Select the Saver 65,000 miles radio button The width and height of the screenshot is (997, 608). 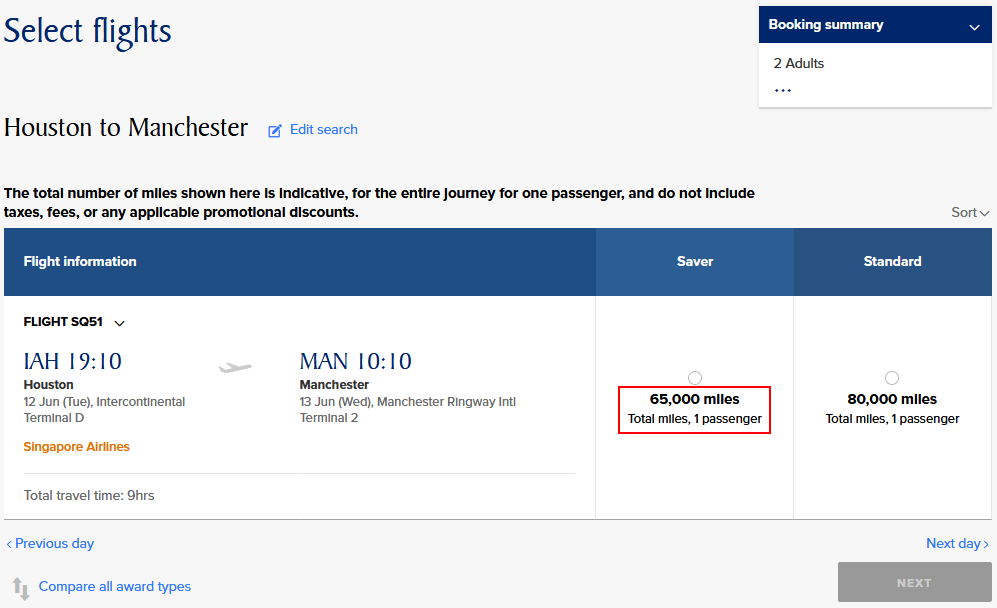click(x=695, y=378)
